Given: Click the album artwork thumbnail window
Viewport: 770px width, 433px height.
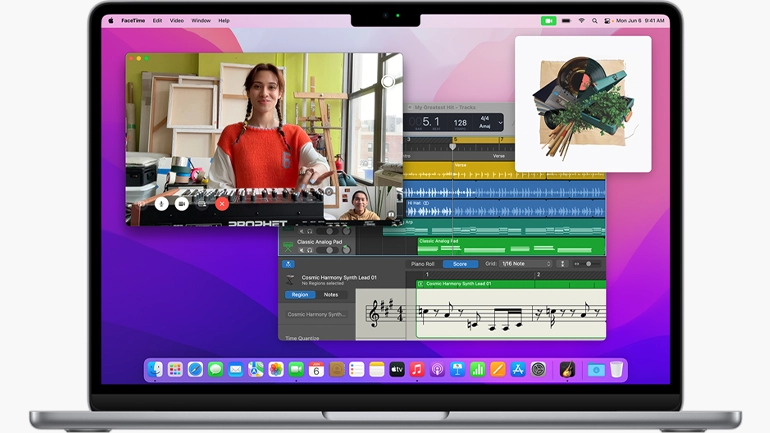Looking at the screenshot, I should [583, 104].
